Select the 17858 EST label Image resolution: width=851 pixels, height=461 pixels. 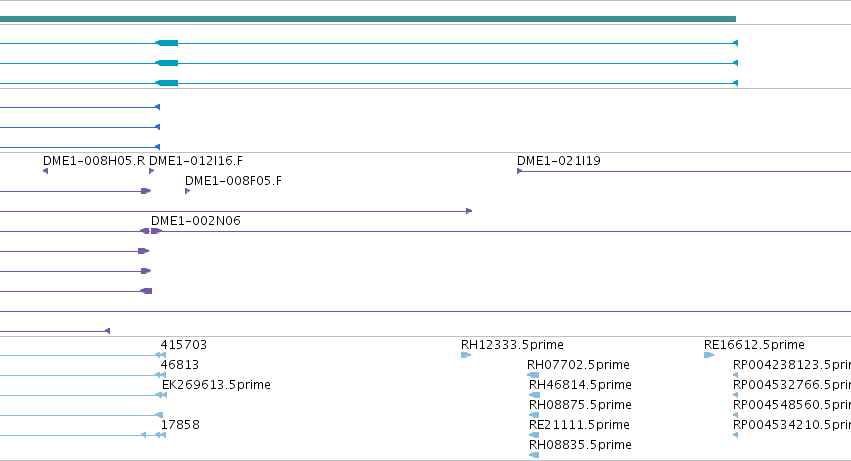coord(180,425)
